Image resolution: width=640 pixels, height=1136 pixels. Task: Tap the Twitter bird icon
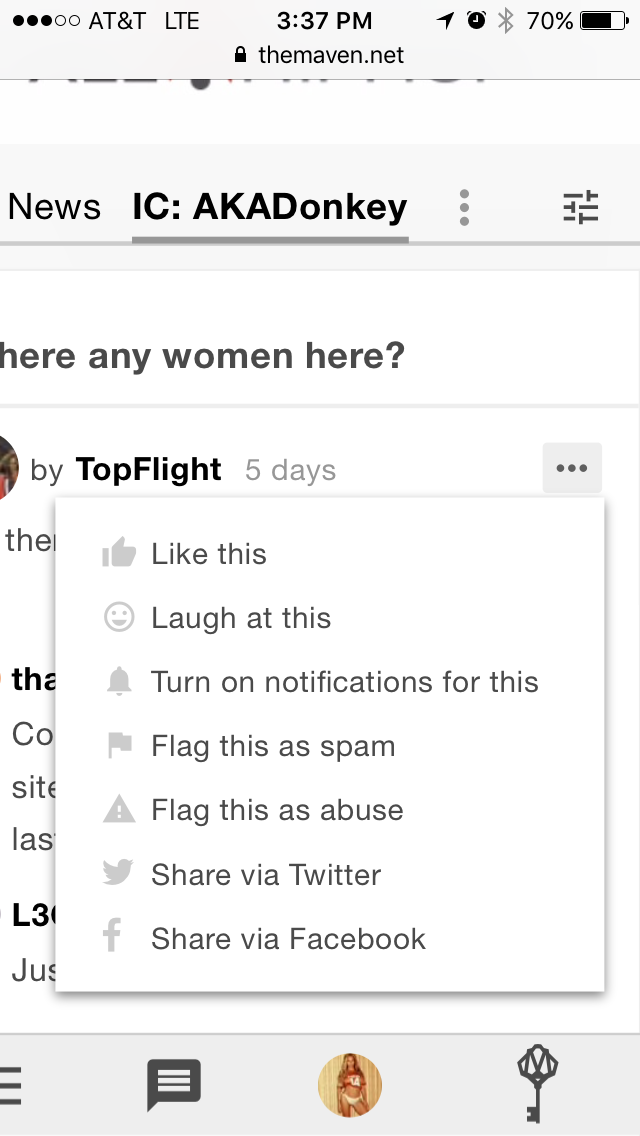coord(118,872)
